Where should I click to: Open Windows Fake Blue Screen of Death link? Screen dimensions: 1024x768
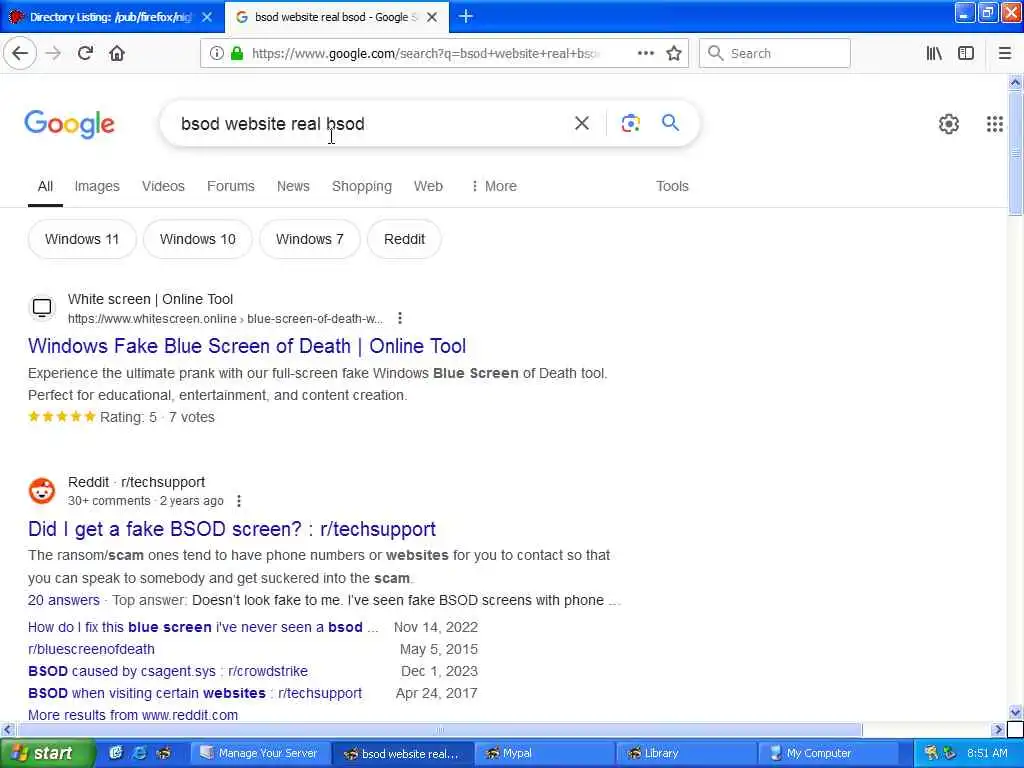[247, 345]
